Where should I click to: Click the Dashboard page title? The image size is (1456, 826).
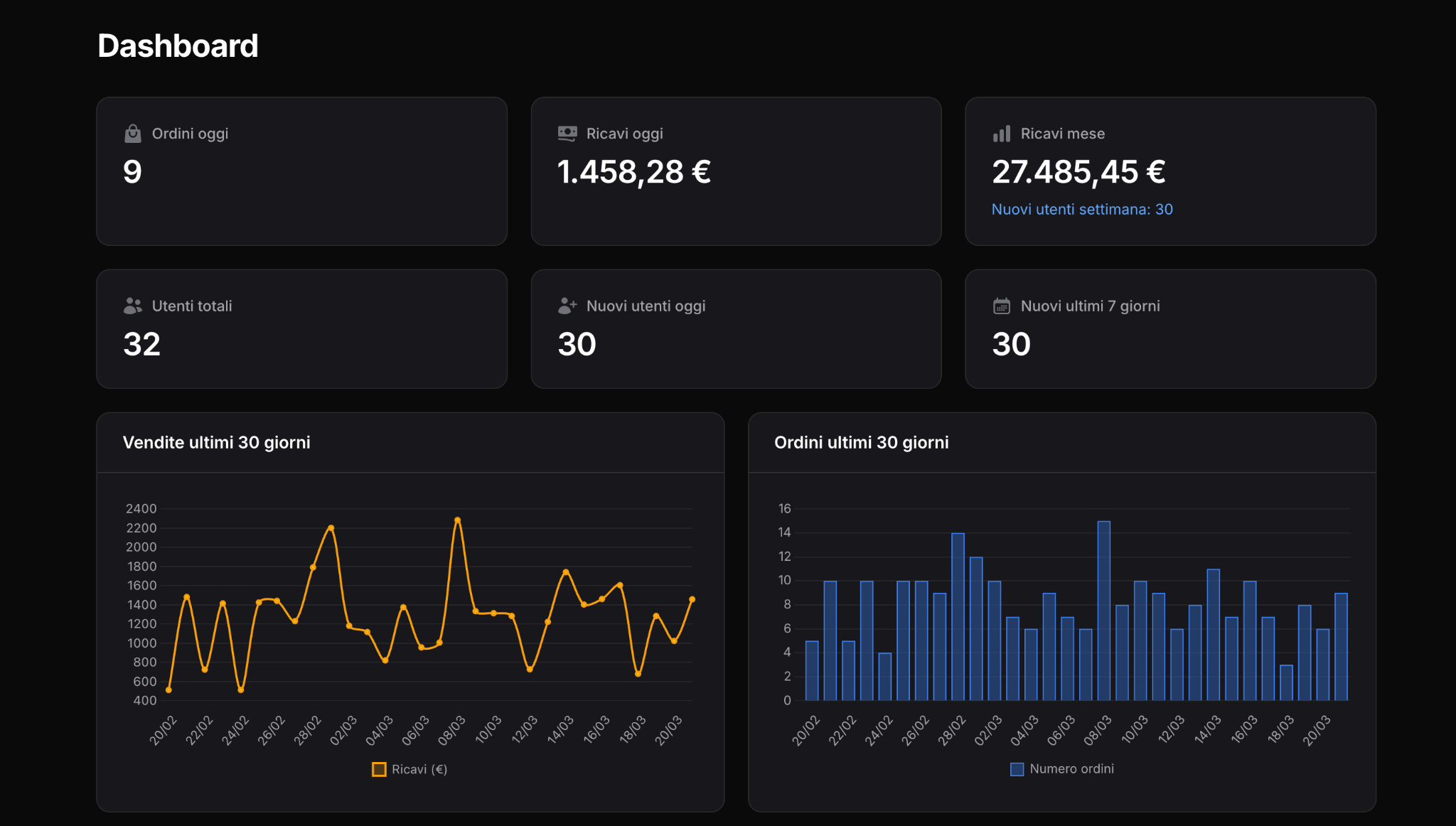177,45
